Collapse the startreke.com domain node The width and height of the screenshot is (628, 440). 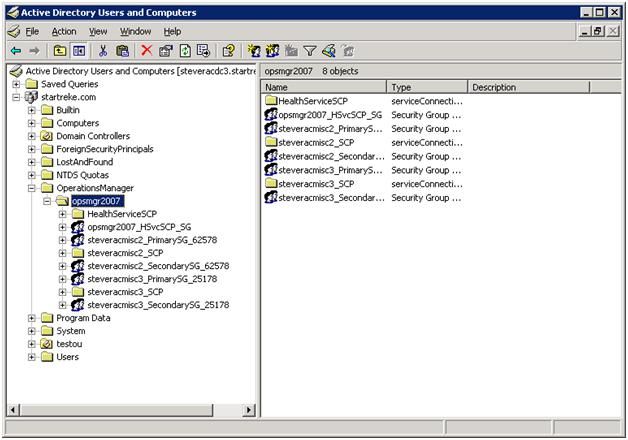(16, 97)
